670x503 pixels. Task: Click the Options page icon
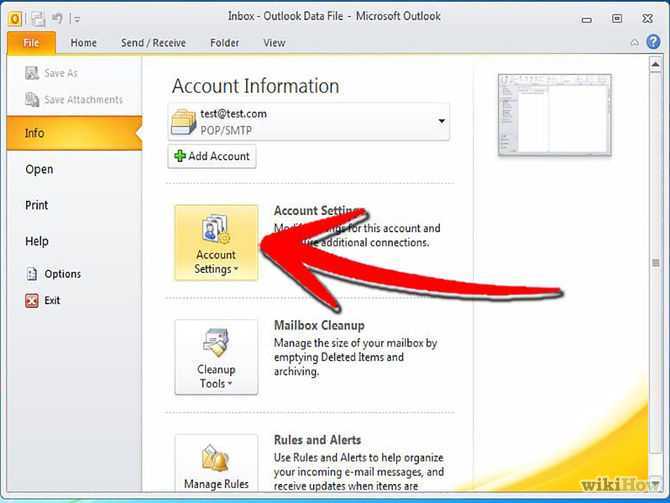[32, 274]
